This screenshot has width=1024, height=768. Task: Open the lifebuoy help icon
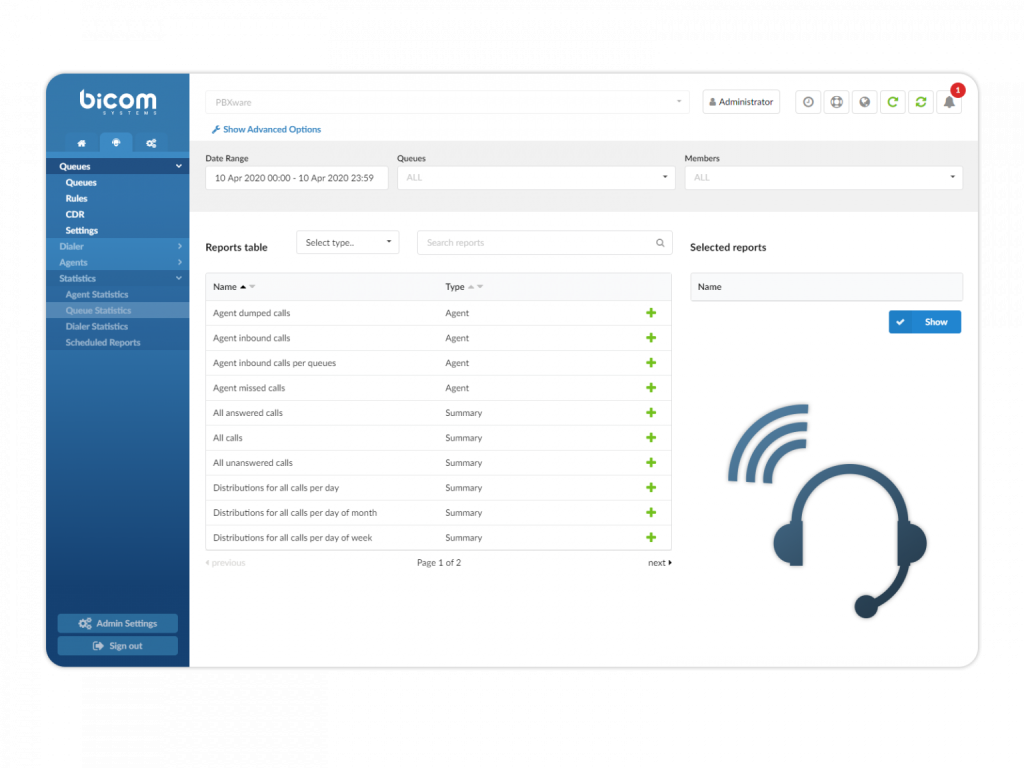(836, 102)
